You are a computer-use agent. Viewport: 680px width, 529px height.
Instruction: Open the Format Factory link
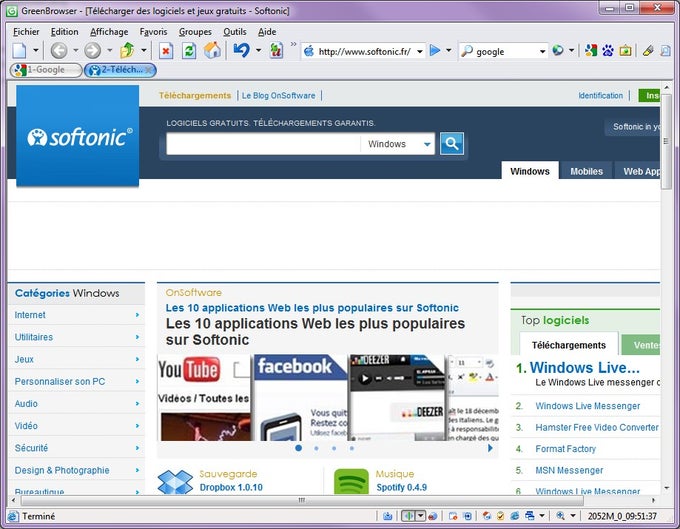566,449
